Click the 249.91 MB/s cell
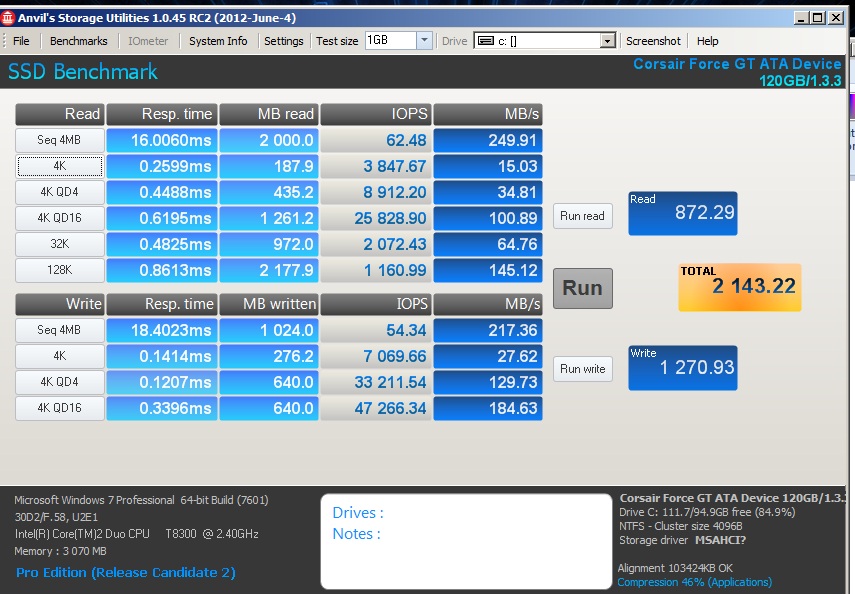Viewport: 855px width, 594px height. pyautogui.click(x=488, y=140)
